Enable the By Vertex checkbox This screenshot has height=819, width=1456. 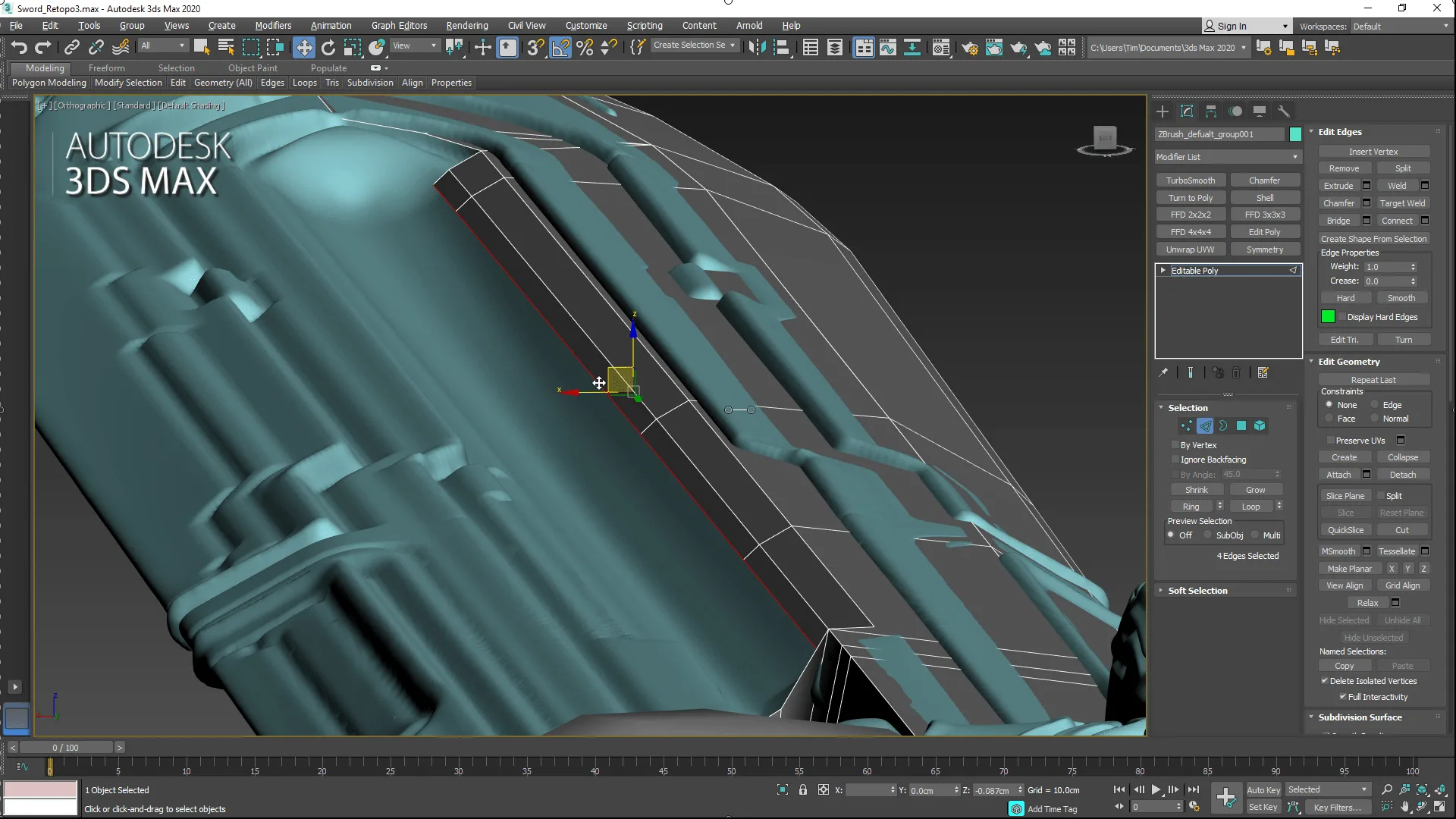[1175, 445]
